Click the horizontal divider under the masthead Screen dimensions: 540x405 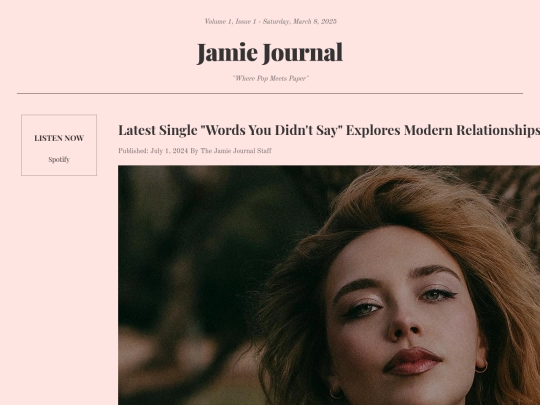click(x=270, y=93)
